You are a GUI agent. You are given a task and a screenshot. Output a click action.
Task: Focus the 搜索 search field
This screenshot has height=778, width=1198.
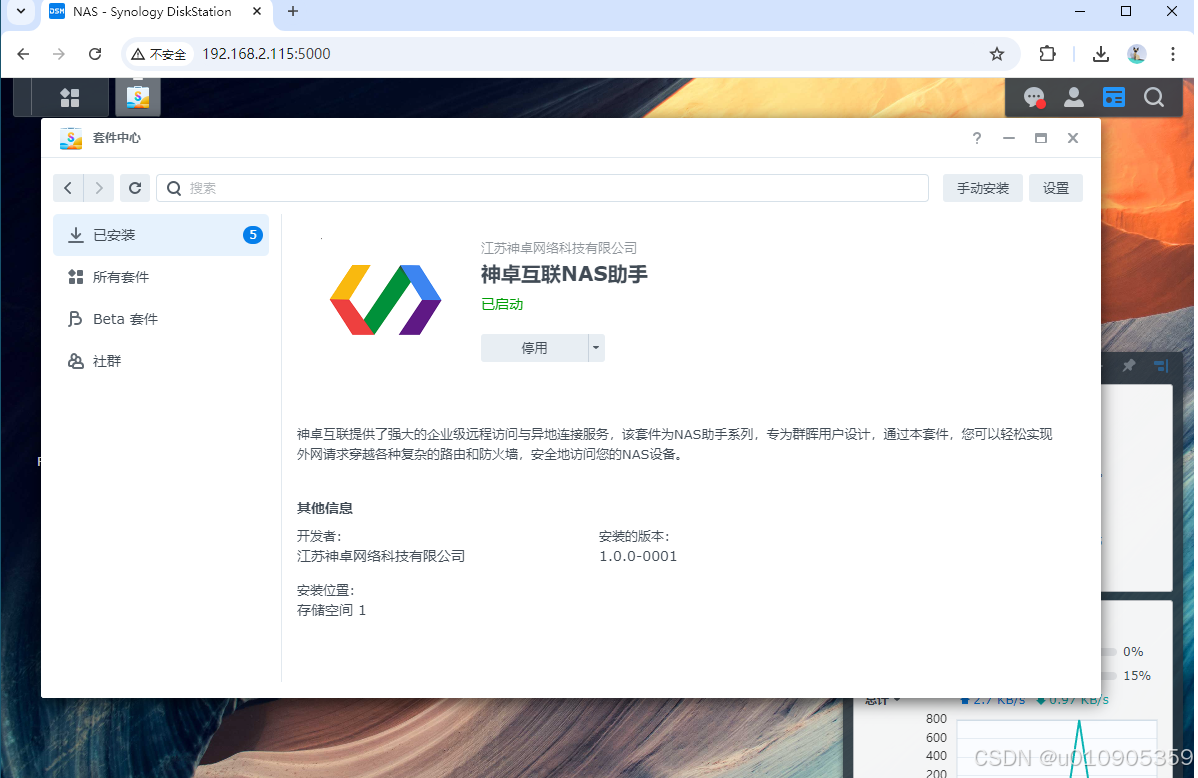[542, 188]
